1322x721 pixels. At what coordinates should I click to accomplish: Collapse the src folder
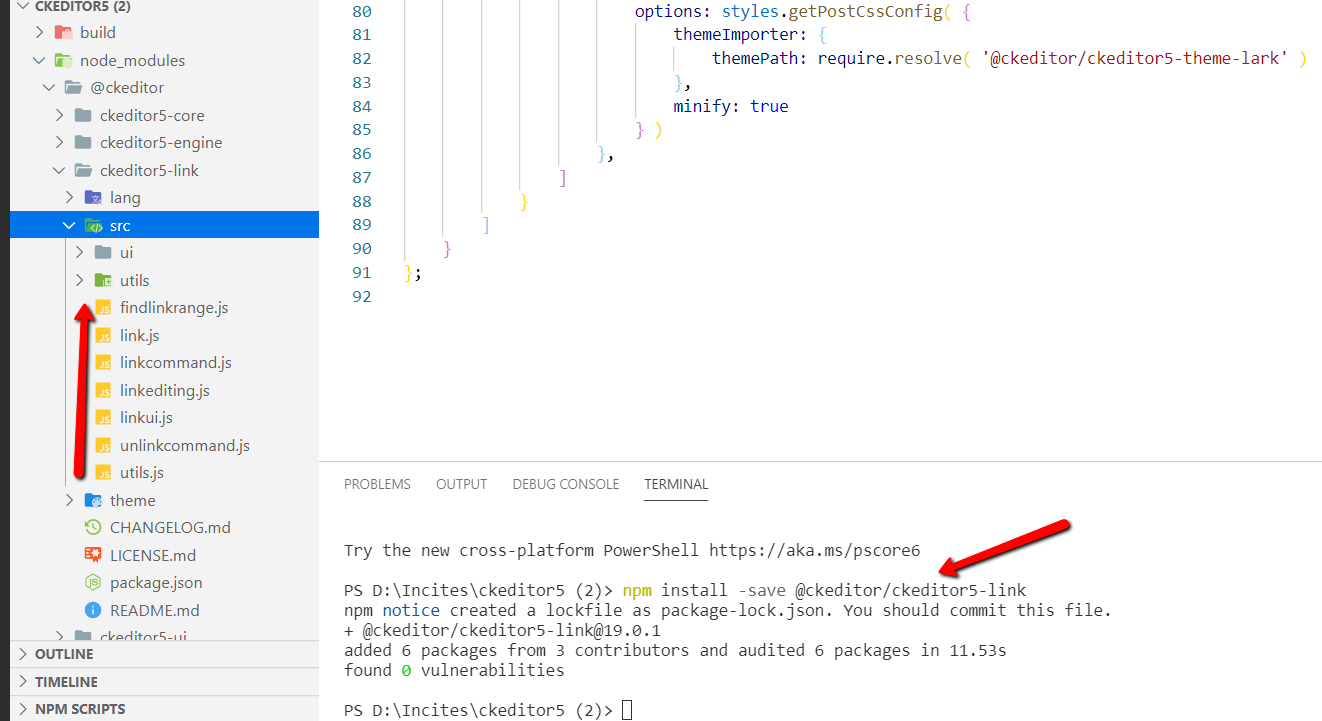tap(69, 225)
